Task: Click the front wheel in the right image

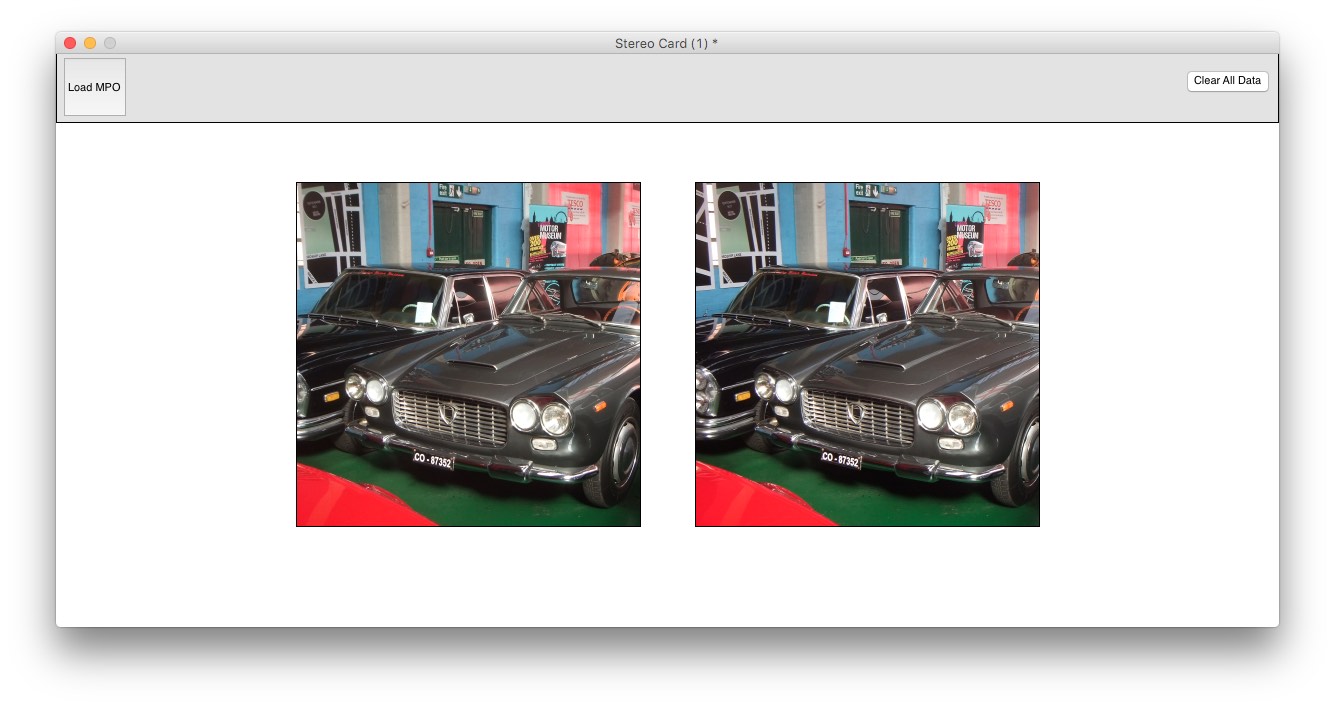Action: coord(1024,458)
